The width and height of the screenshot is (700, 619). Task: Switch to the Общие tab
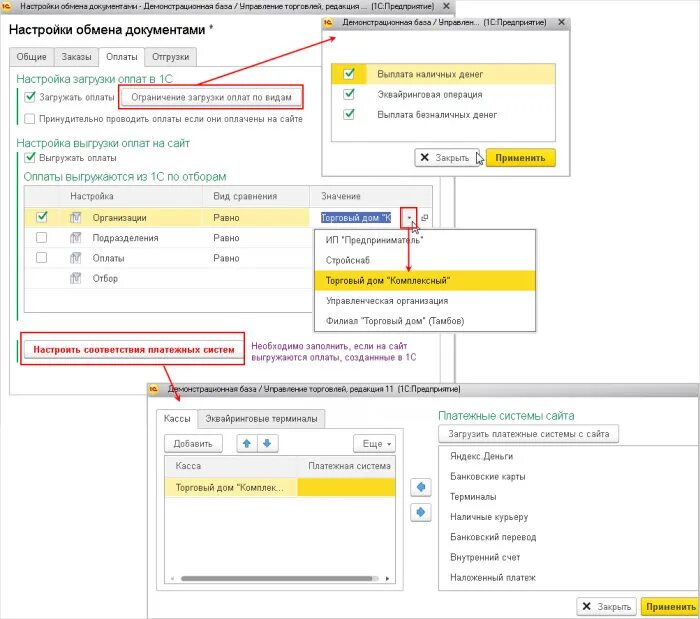click(31, 57)
